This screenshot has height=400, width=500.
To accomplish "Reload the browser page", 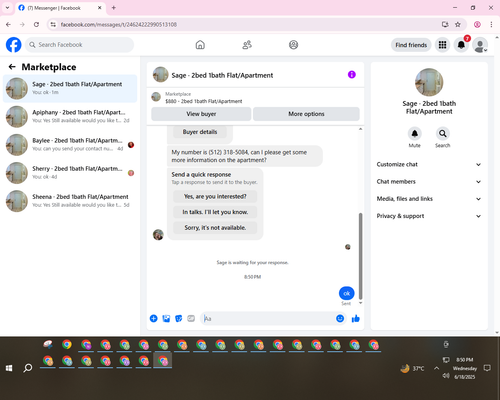I will pyautogui.click(x=36, y=24).
